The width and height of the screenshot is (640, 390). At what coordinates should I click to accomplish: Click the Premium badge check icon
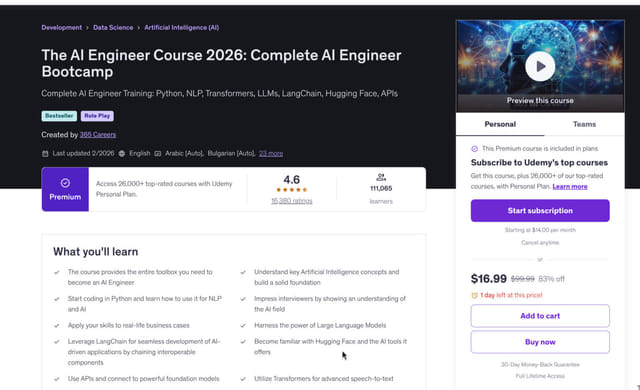click(x=65, y=183)
